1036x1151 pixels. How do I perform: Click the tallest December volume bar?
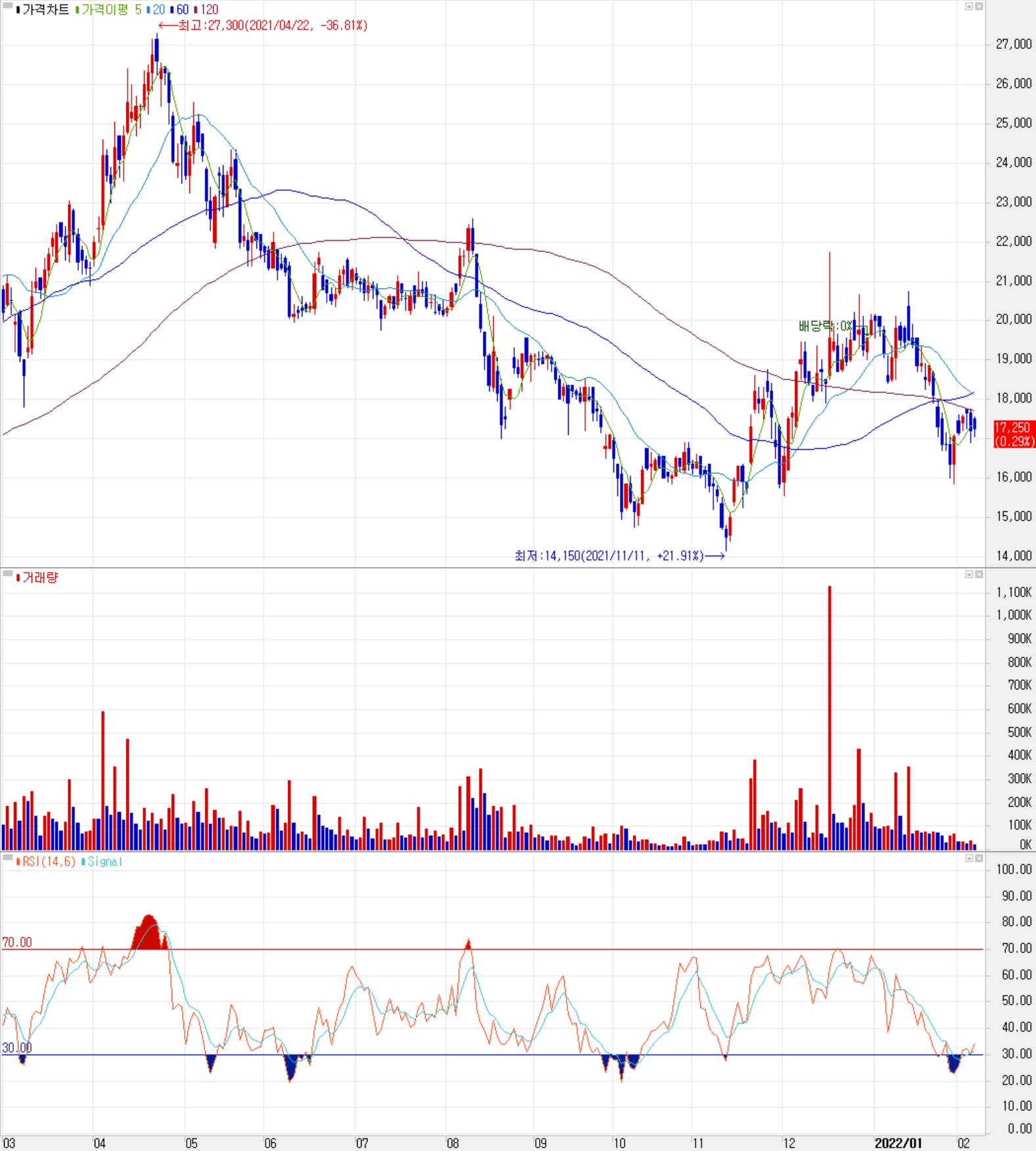(830, 718)
